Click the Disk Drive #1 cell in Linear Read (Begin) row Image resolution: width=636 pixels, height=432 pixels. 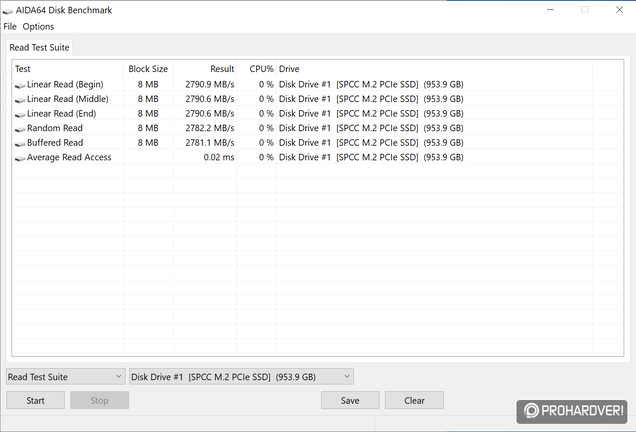pos(371,84)
